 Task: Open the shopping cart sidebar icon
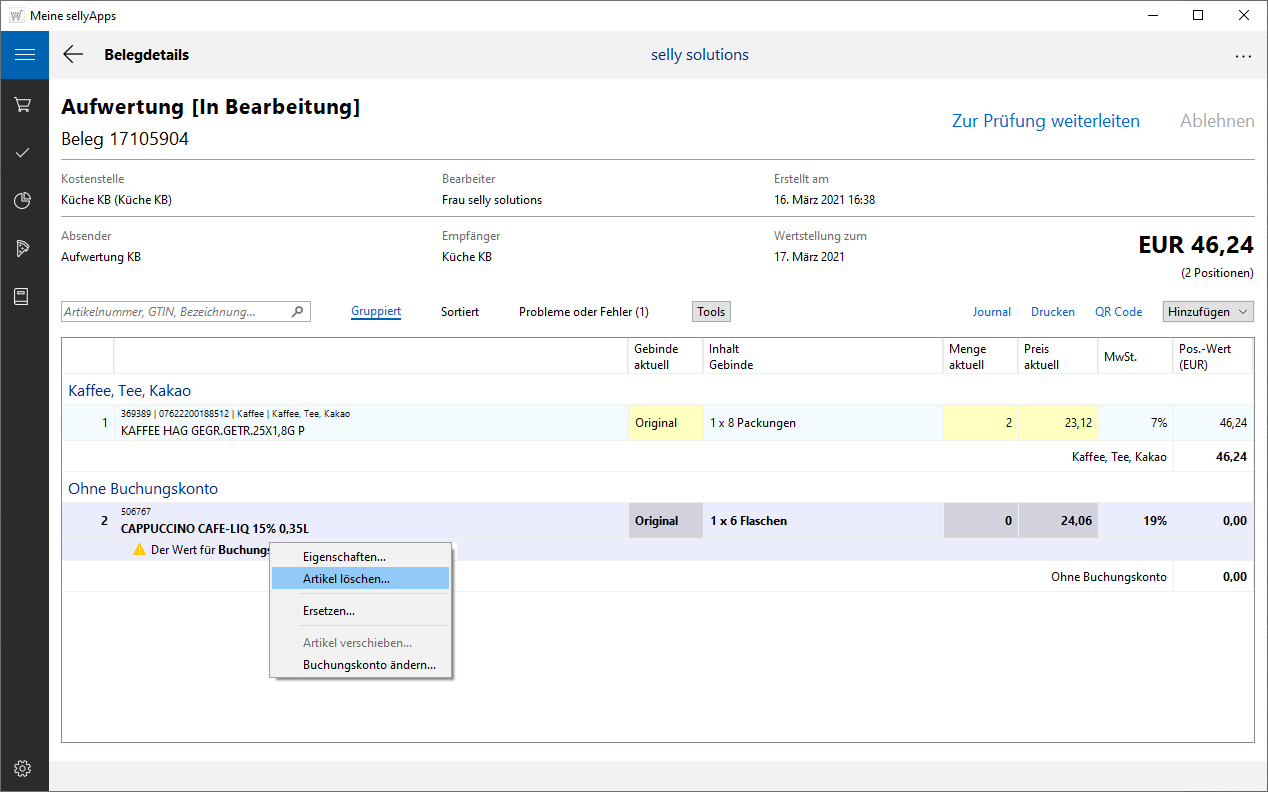24,105
